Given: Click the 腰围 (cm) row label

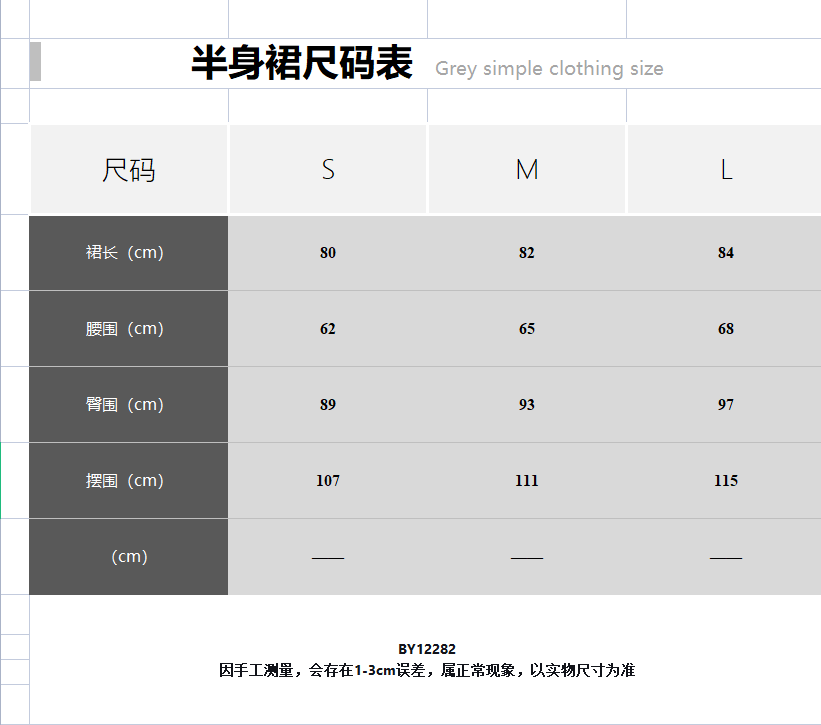Looking at the screenshot, I should [129, 329].
